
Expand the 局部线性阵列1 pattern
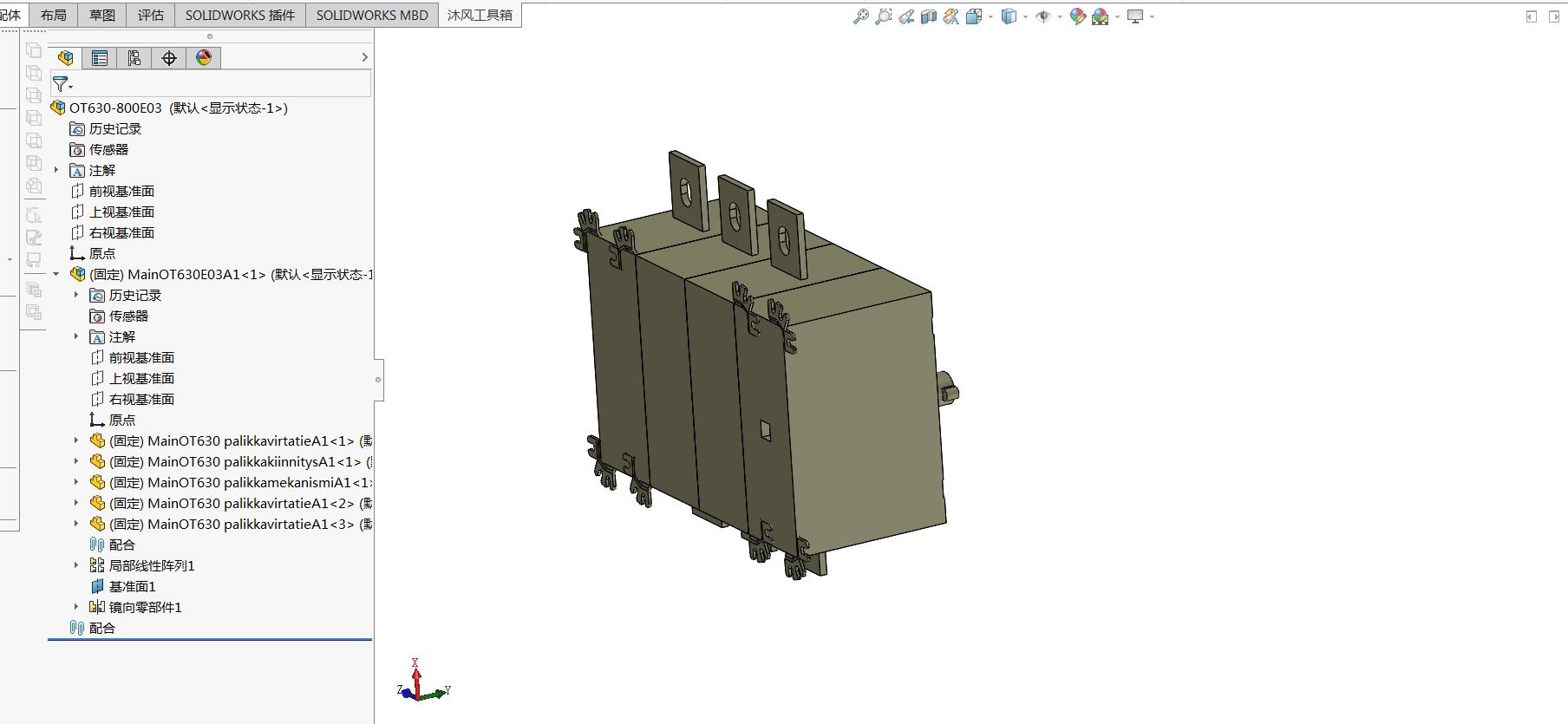point(76,565)
